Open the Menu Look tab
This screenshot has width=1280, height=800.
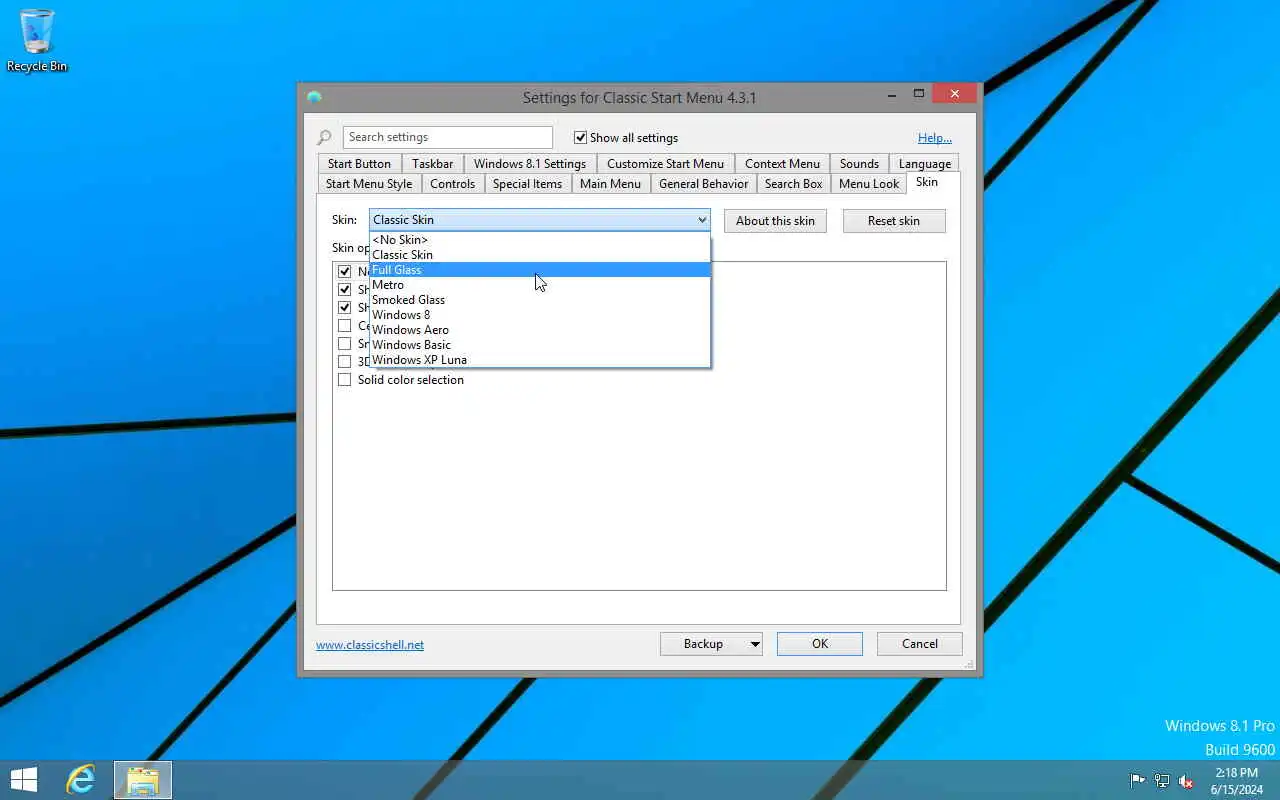pos(869,184)
